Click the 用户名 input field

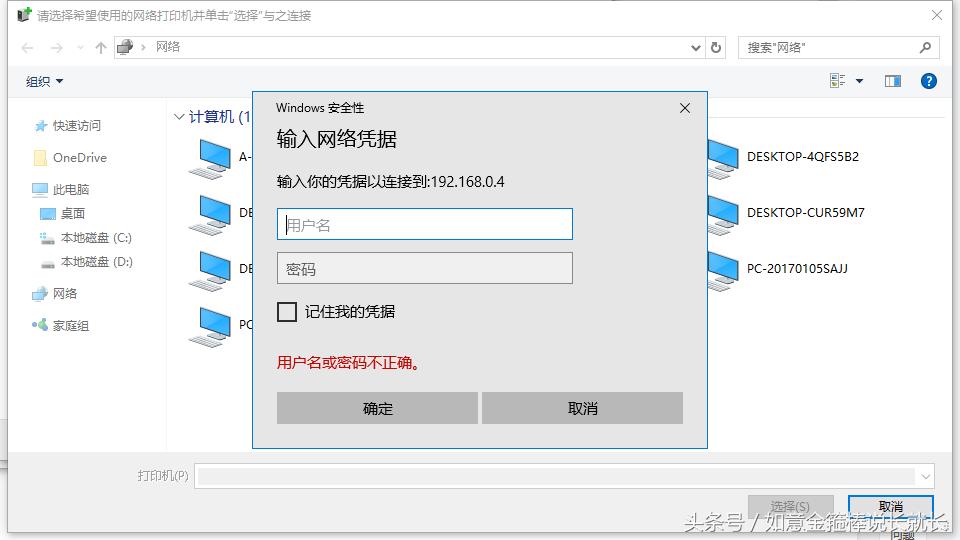coord(425,224)
